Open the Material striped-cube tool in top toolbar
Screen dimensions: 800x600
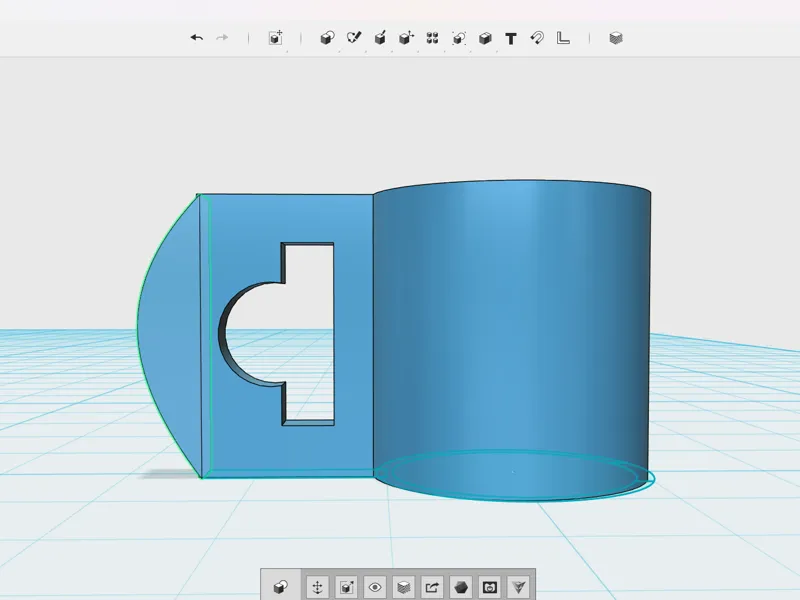[616, 38]
